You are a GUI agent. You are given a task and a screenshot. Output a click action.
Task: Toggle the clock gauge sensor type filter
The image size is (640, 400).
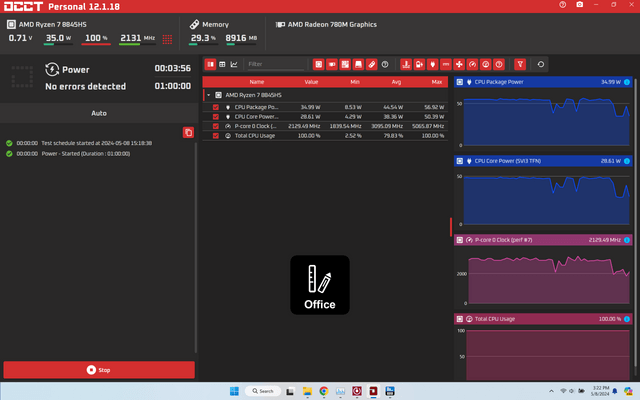pyautogui.click(x=472, y=64)
